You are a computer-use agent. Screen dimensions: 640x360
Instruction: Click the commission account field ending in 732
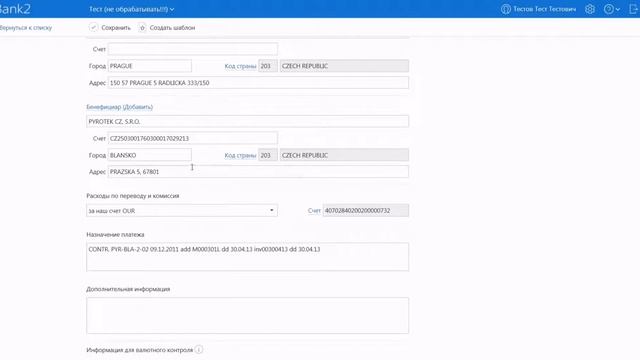click(366, 211)
